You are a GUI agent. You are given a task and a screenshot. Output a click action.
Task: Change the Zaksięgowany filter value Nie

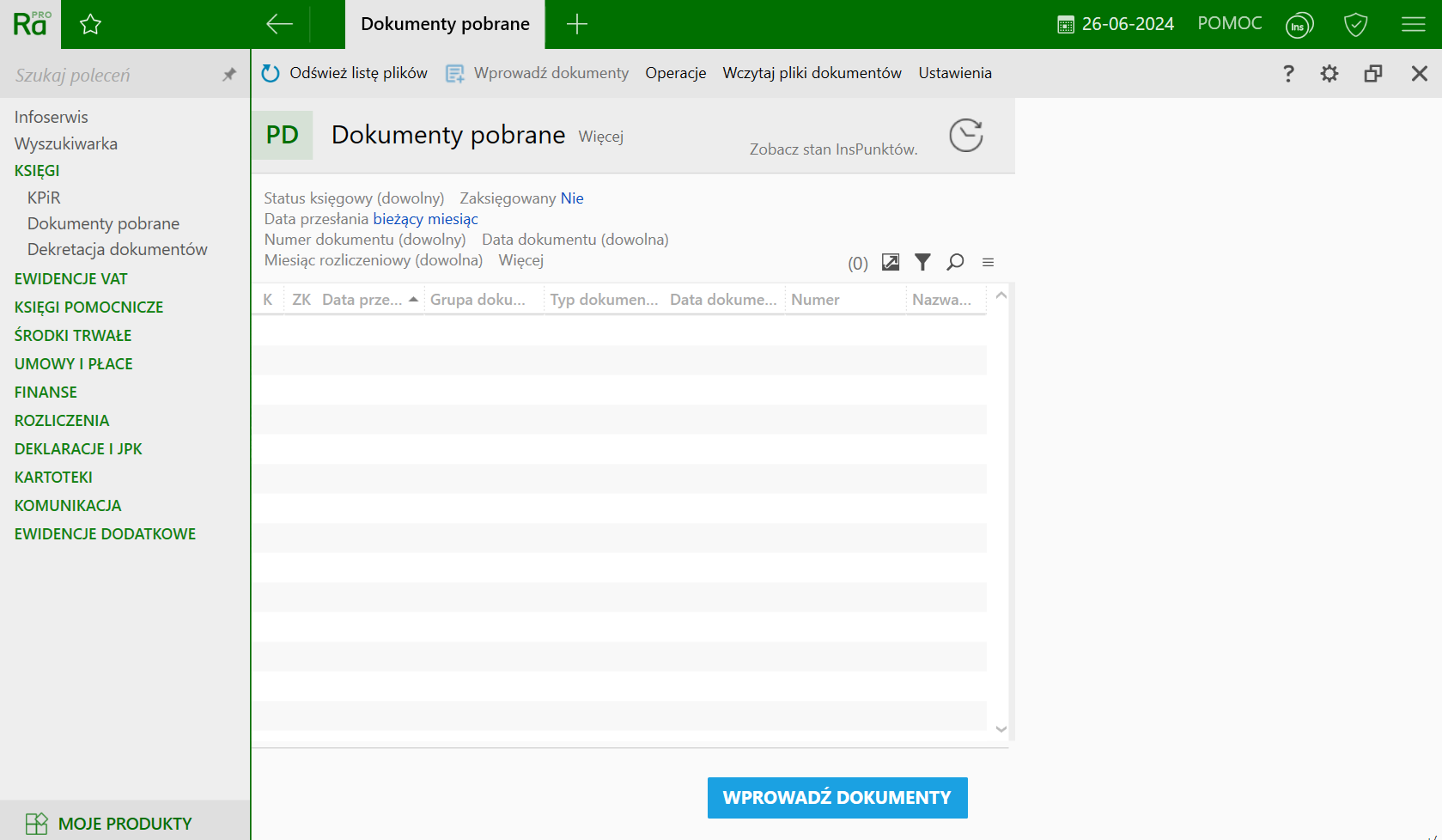tap(572, 198)
